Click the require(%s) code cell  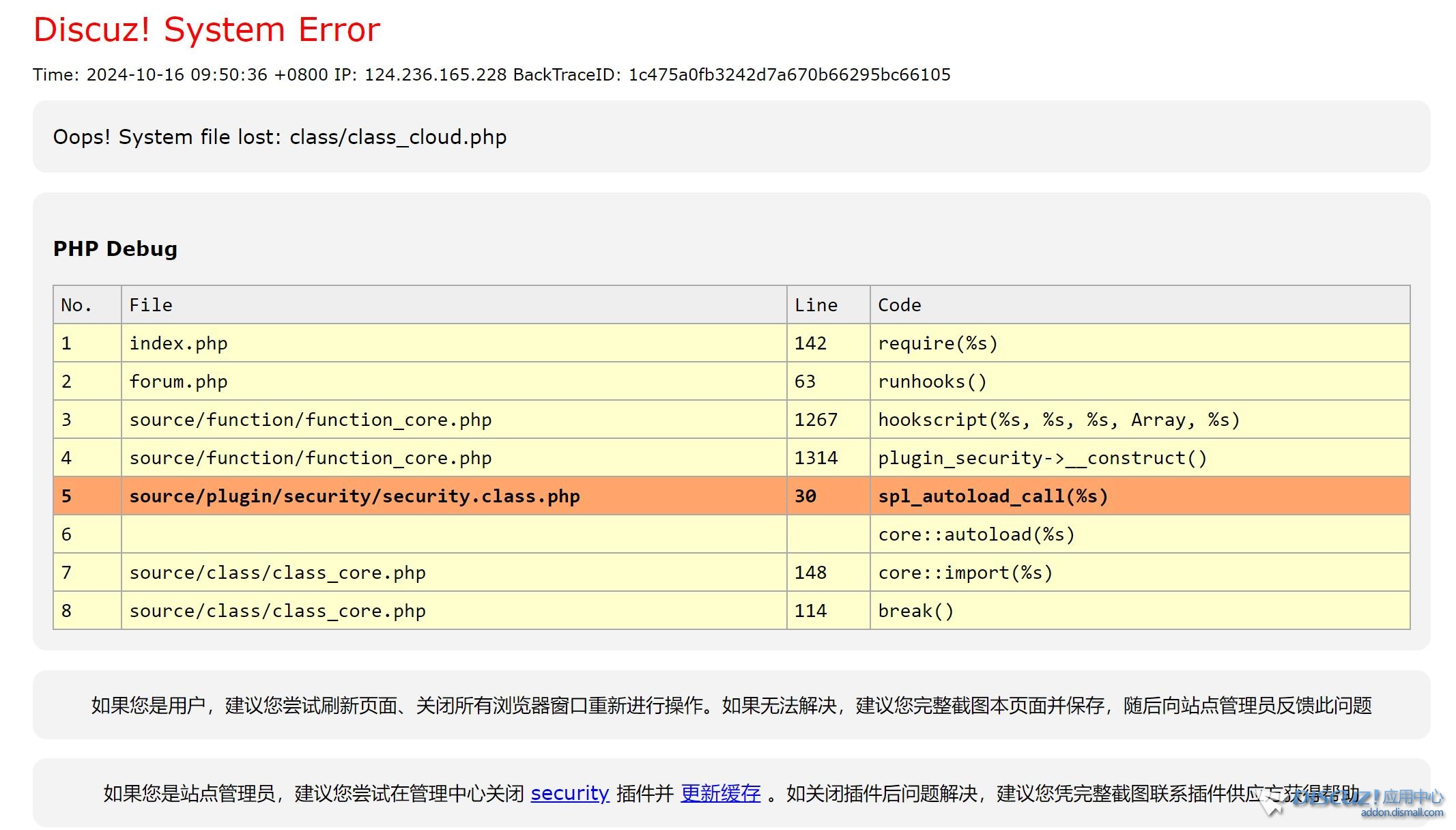pos(1140,343)
